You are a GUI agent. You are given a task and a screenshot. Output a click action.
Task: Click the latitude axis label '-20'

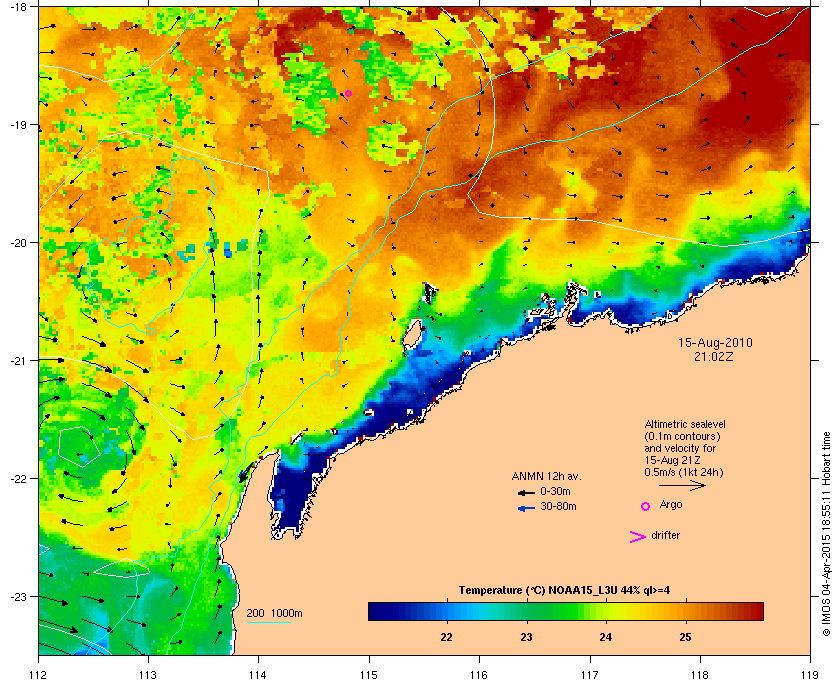coord(19,243)
